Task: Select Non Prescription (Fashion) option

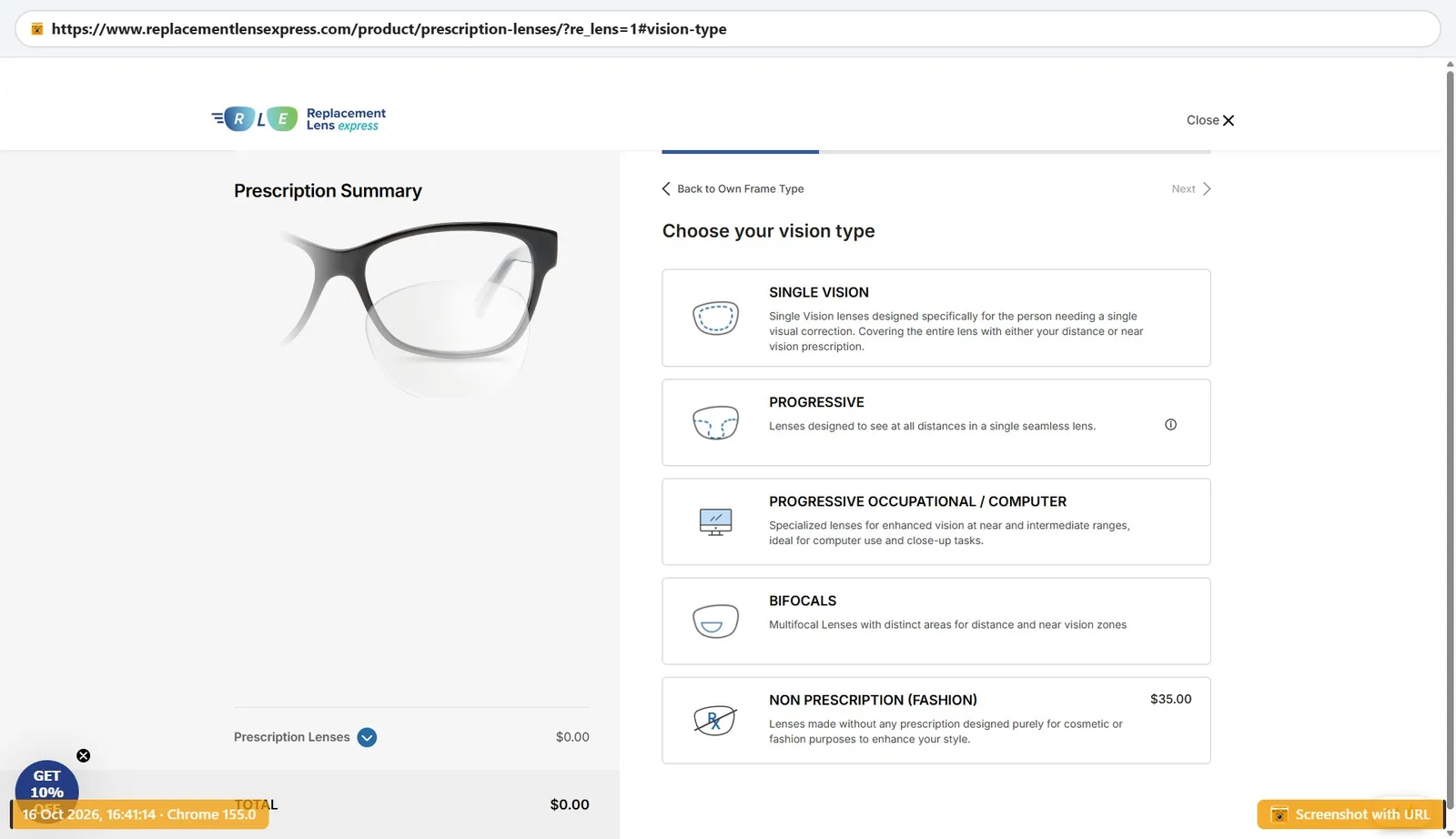Action: (936, 720)
